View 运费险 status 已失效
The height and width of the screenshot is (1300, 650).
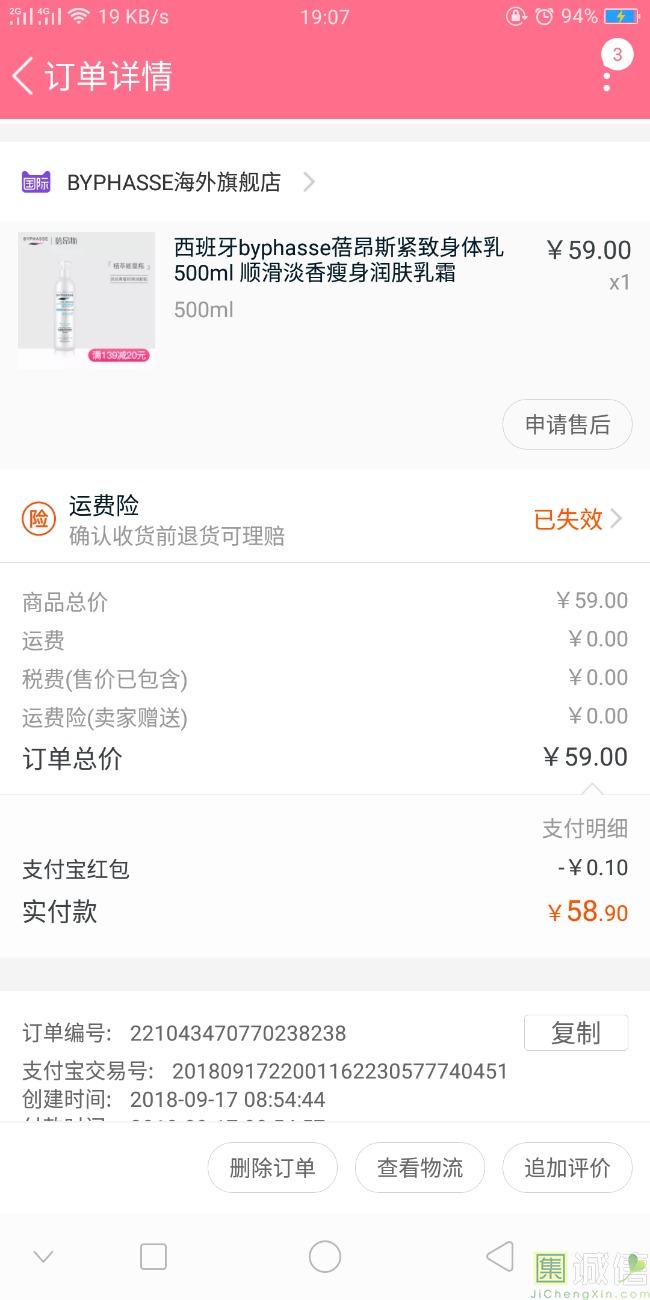pos(568,519)
